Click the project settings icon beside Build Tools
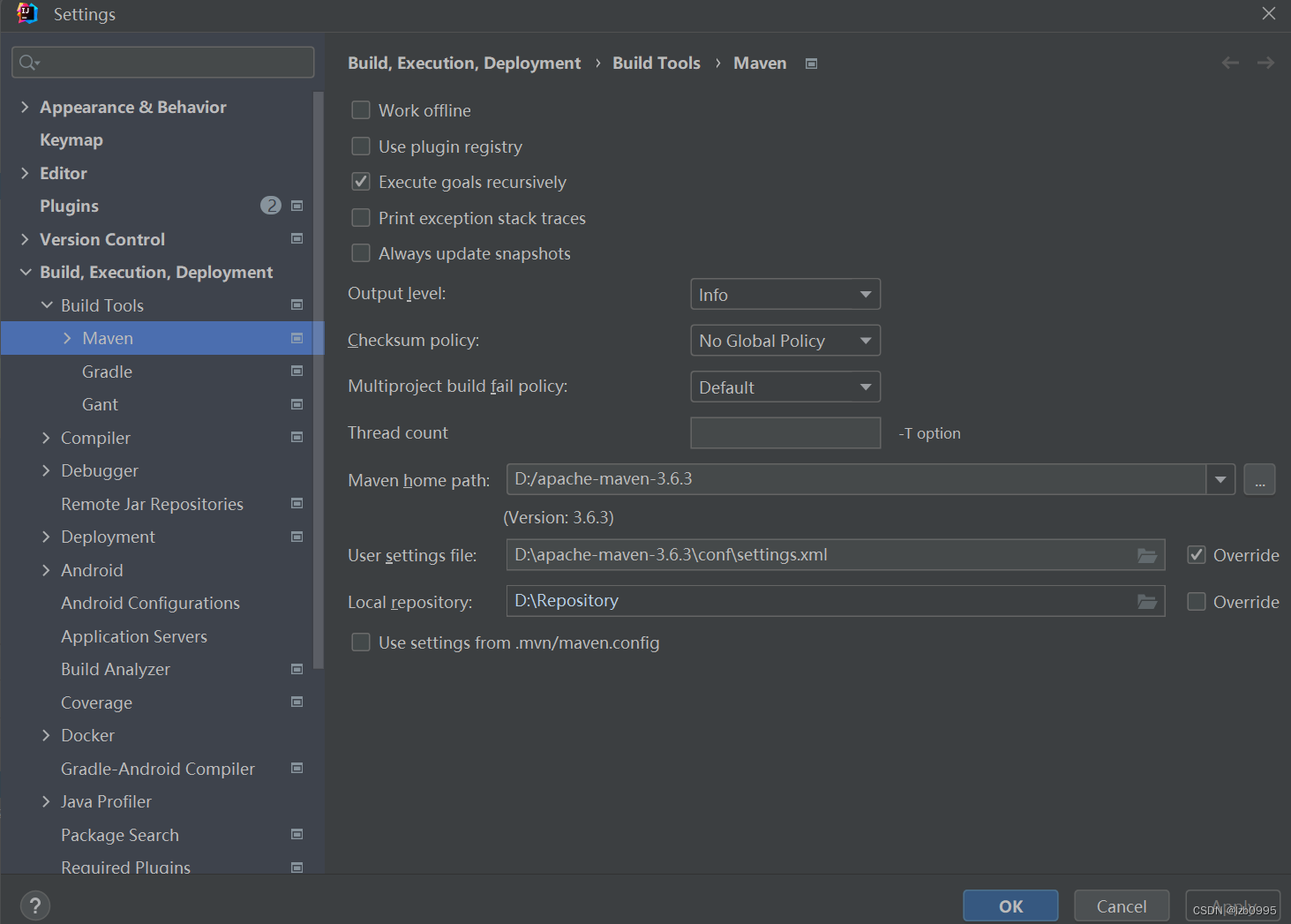 (x=297, y=304)
